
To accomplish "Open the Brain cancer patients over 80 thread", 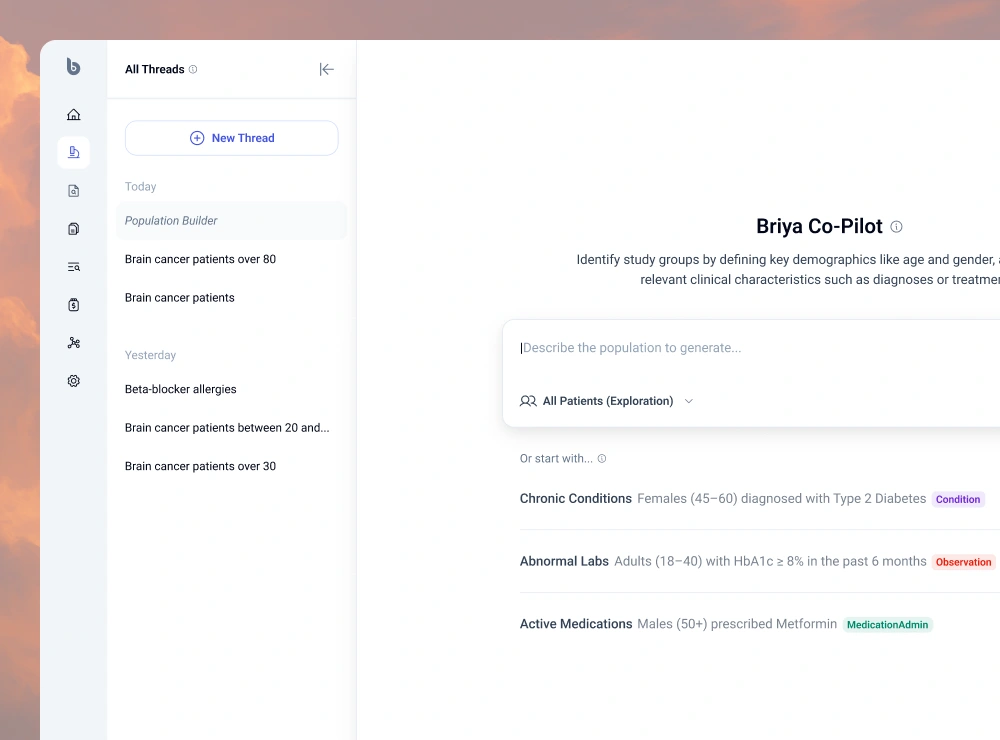I will (200, 259).
